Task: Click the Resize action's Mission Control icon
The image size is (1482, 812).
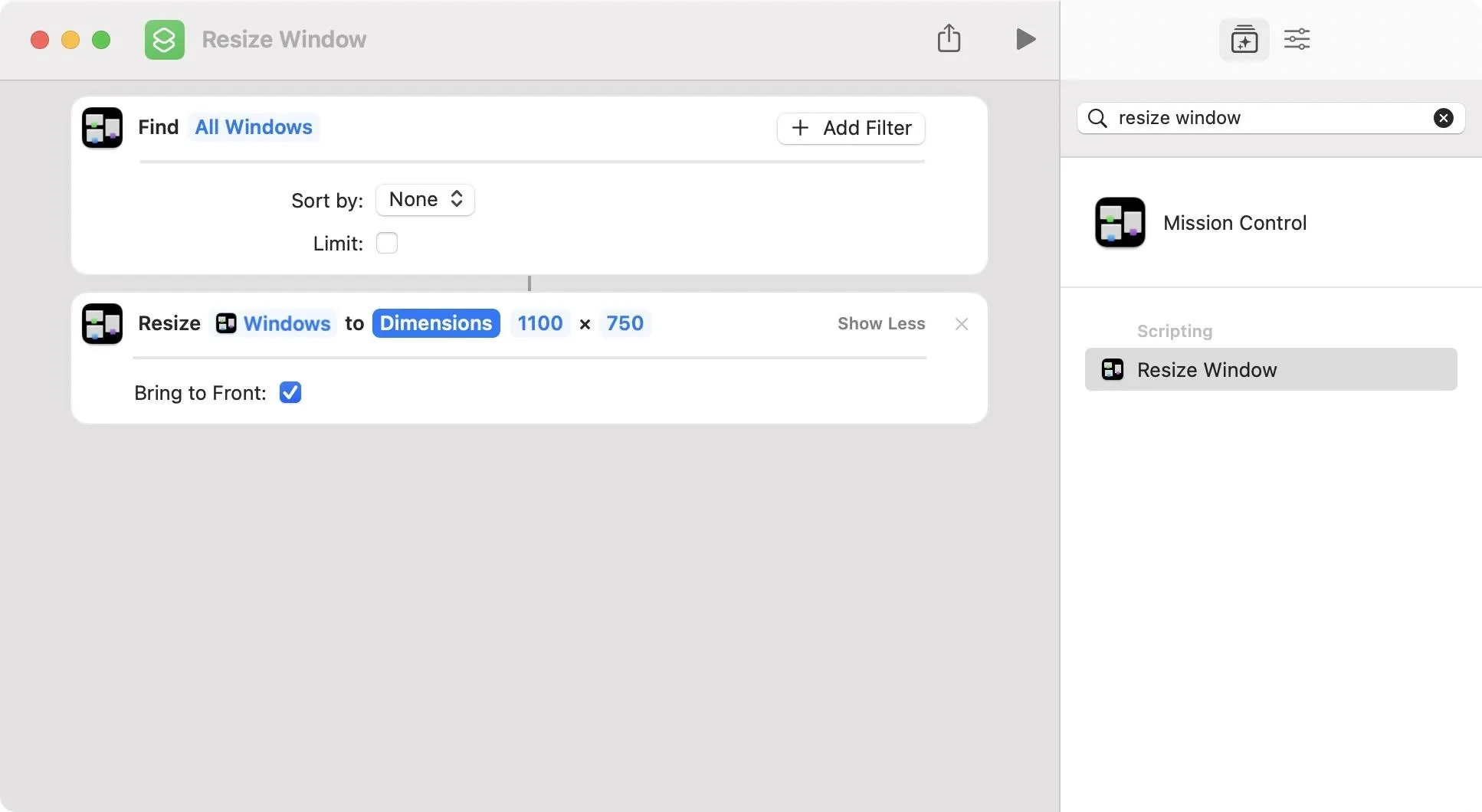Action: (x=103, y=323)
